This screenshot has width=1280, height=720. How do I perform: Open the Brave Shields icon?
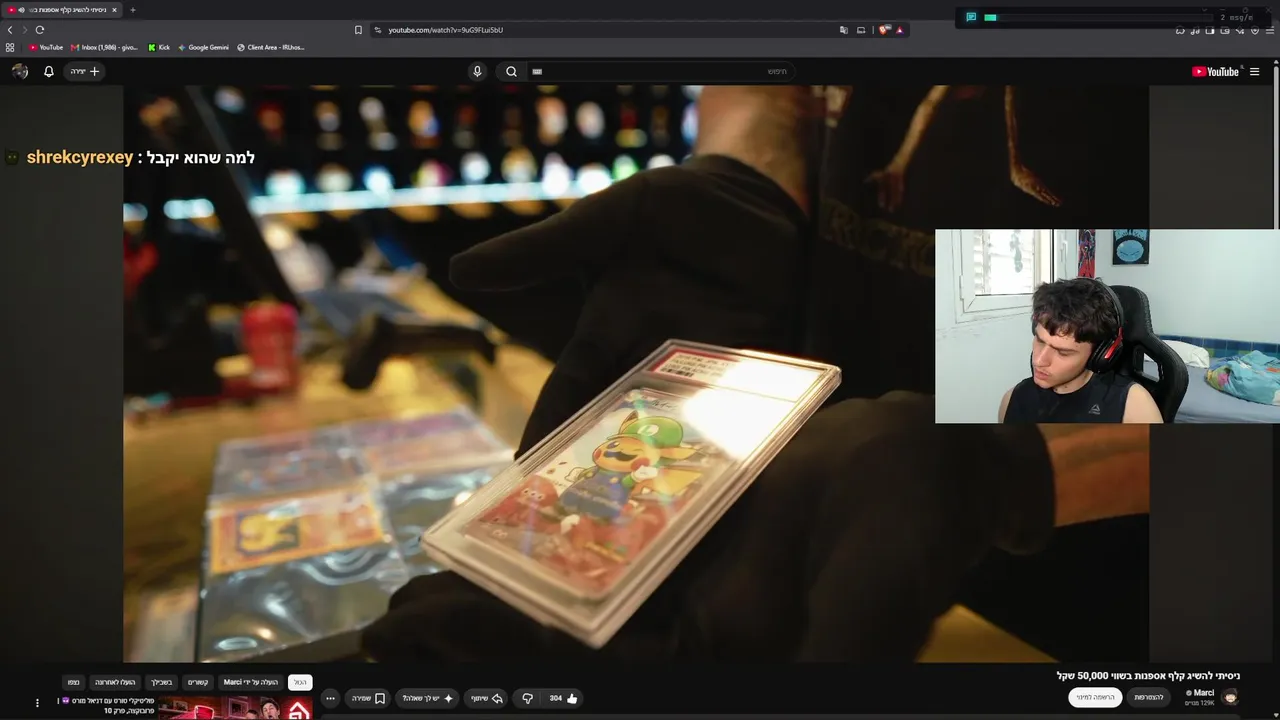(884, 30)
